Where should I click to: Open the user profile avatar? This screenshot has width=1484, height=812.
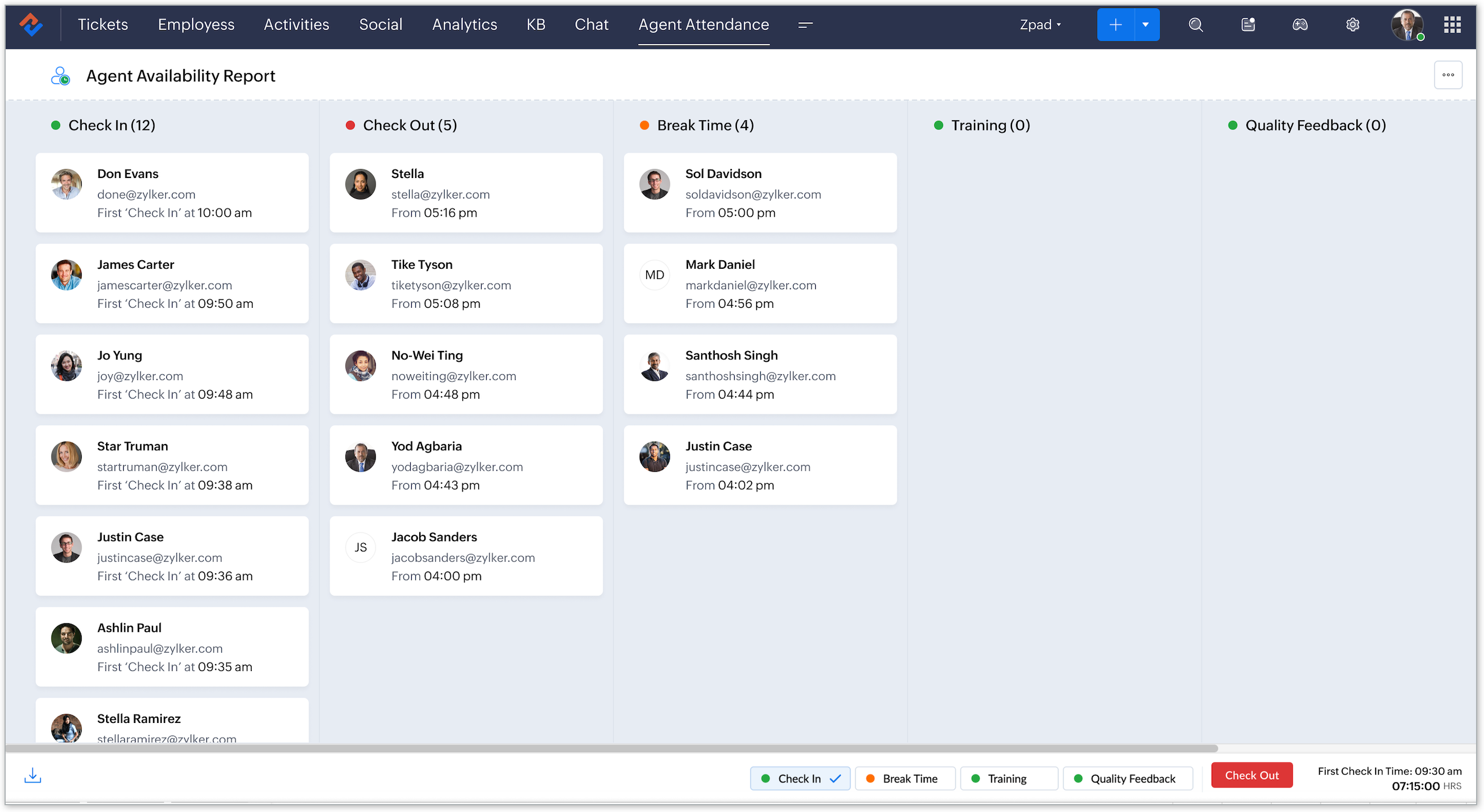pyautogui.click(x=1407, y=25)
